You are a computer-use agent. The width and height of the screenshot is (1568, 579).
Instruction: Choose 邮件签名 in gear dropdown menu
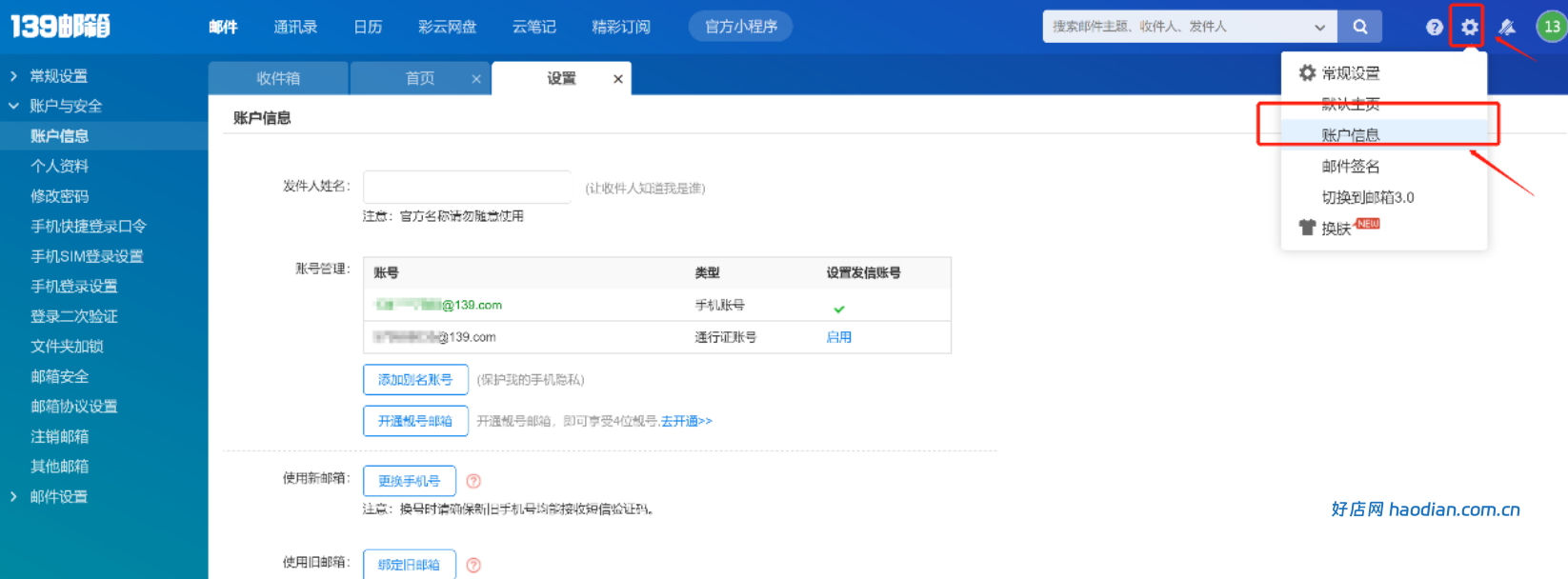pyautogui.click(x=1351, y=167)
